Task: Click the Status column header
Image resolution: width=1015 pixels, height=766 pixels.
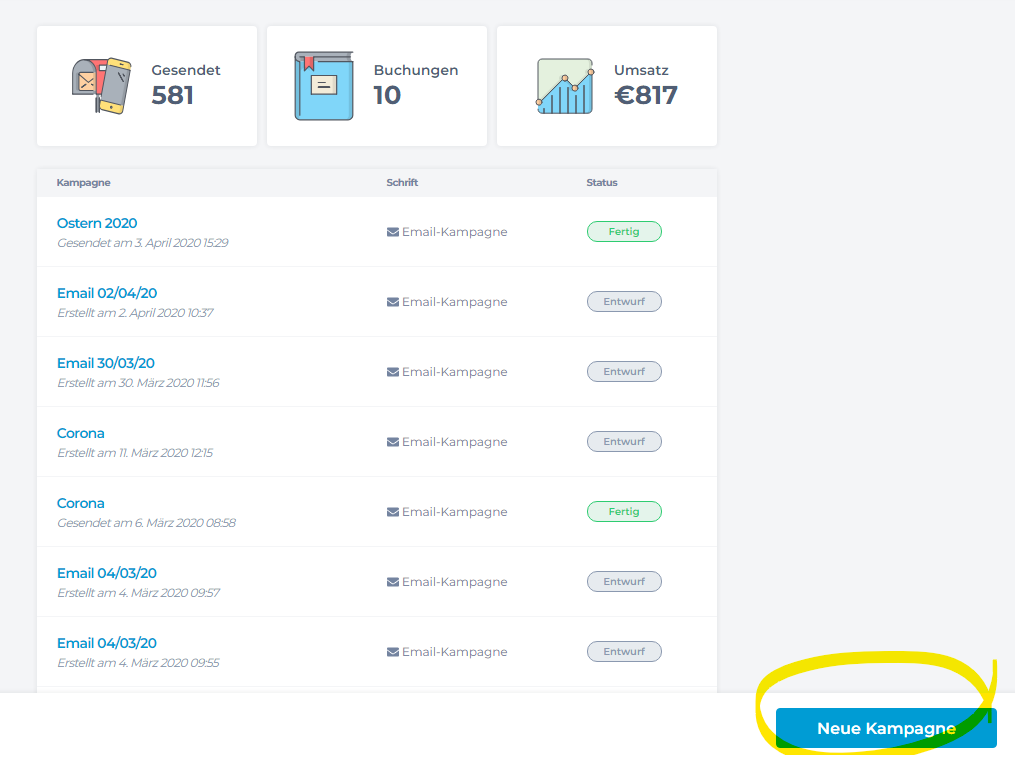Action: [602, 183]
